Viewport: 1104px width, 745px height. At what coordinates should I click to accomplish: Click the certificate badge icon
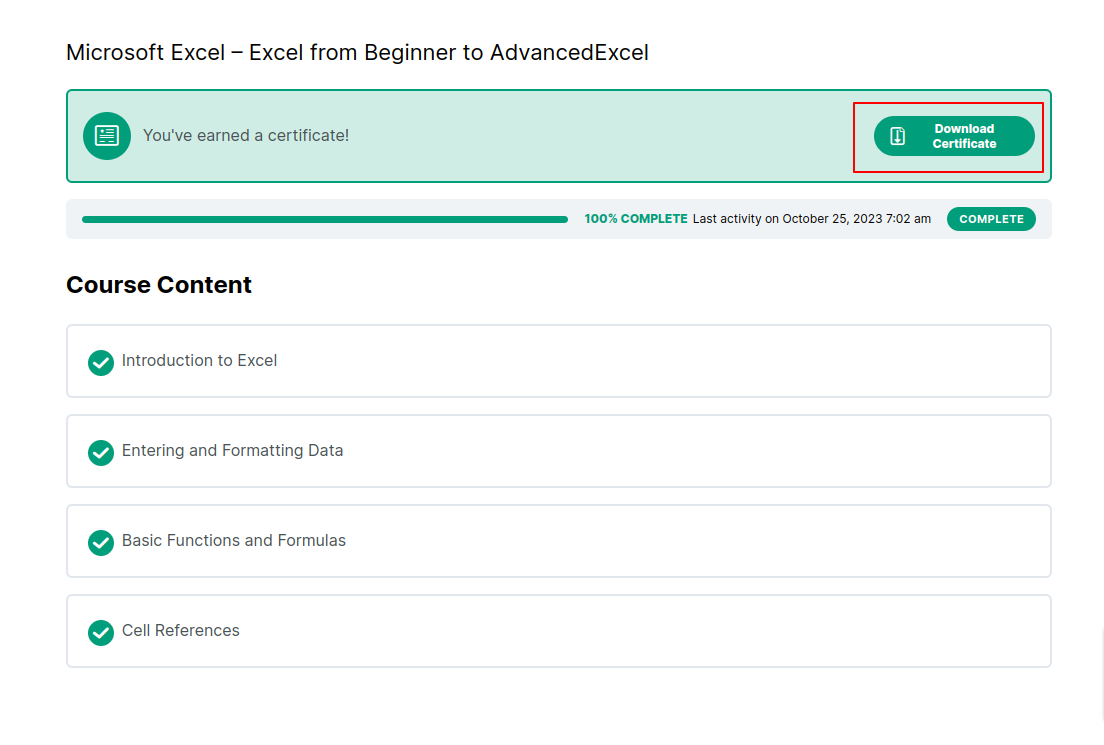(107, 136)
